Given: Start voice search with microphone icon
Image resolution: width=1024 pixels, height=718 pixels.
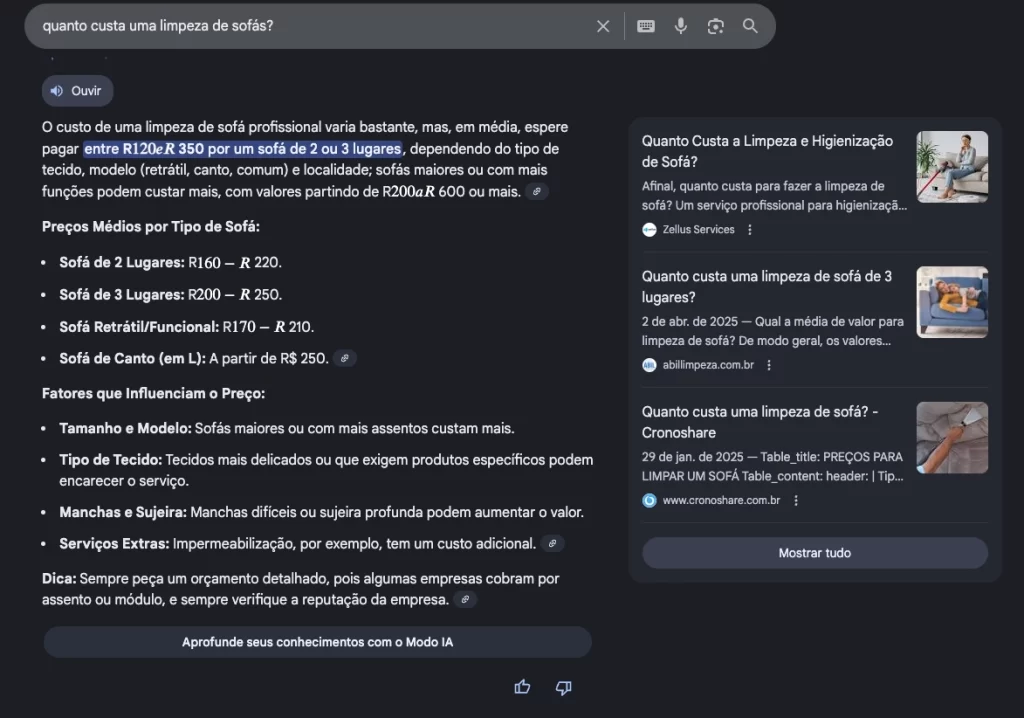Looking at the screenshot, I should coord(681,26).
